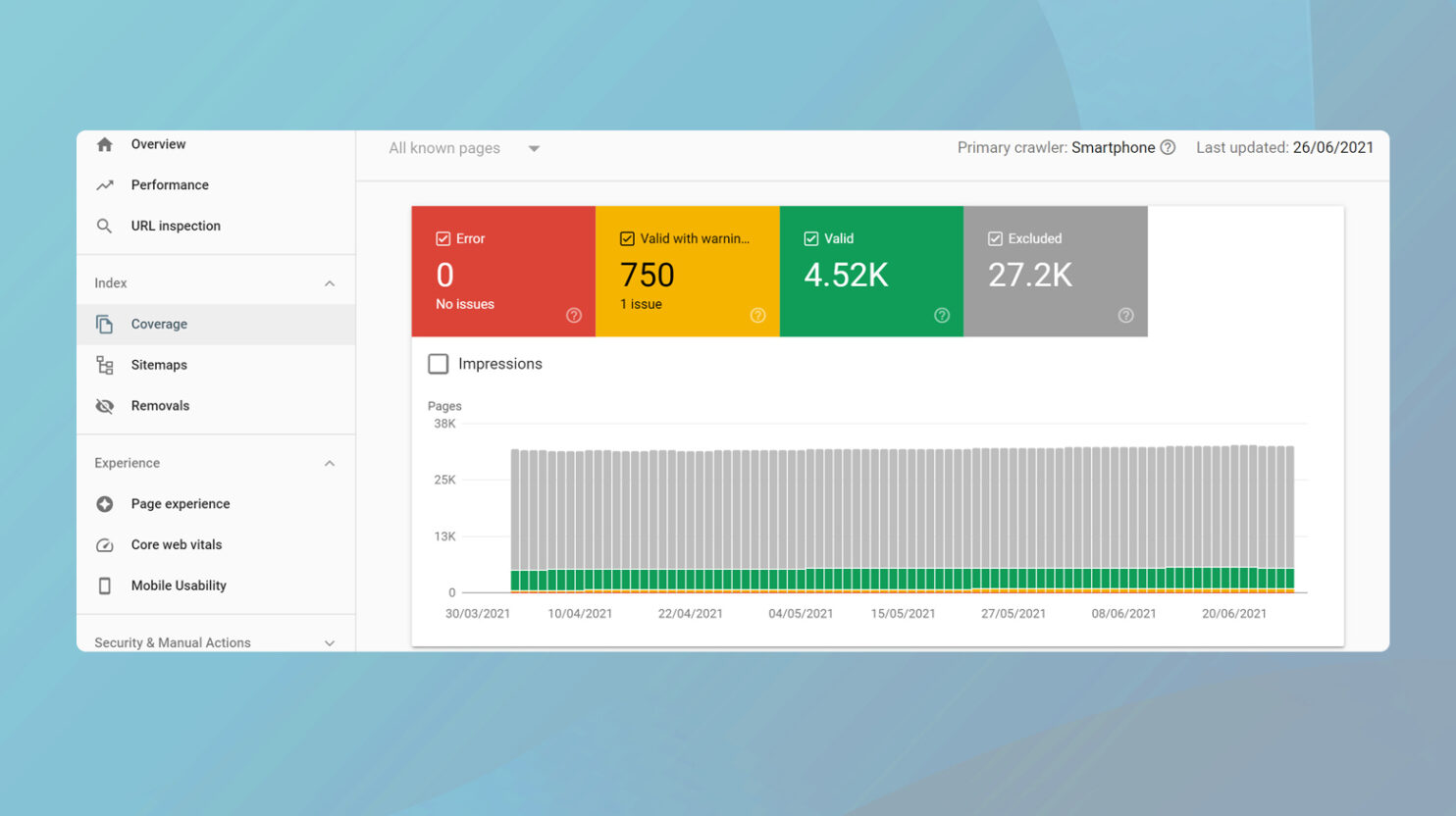Enable the Impressions checkbox
1456x816 pixels.
(439, 364)
